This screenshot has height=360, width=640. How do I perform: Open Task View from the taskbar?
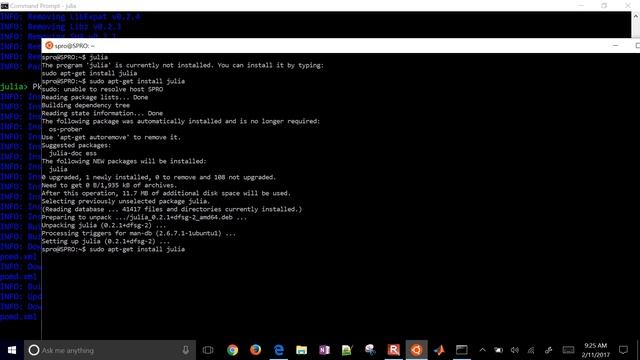[x=208, y=350]
